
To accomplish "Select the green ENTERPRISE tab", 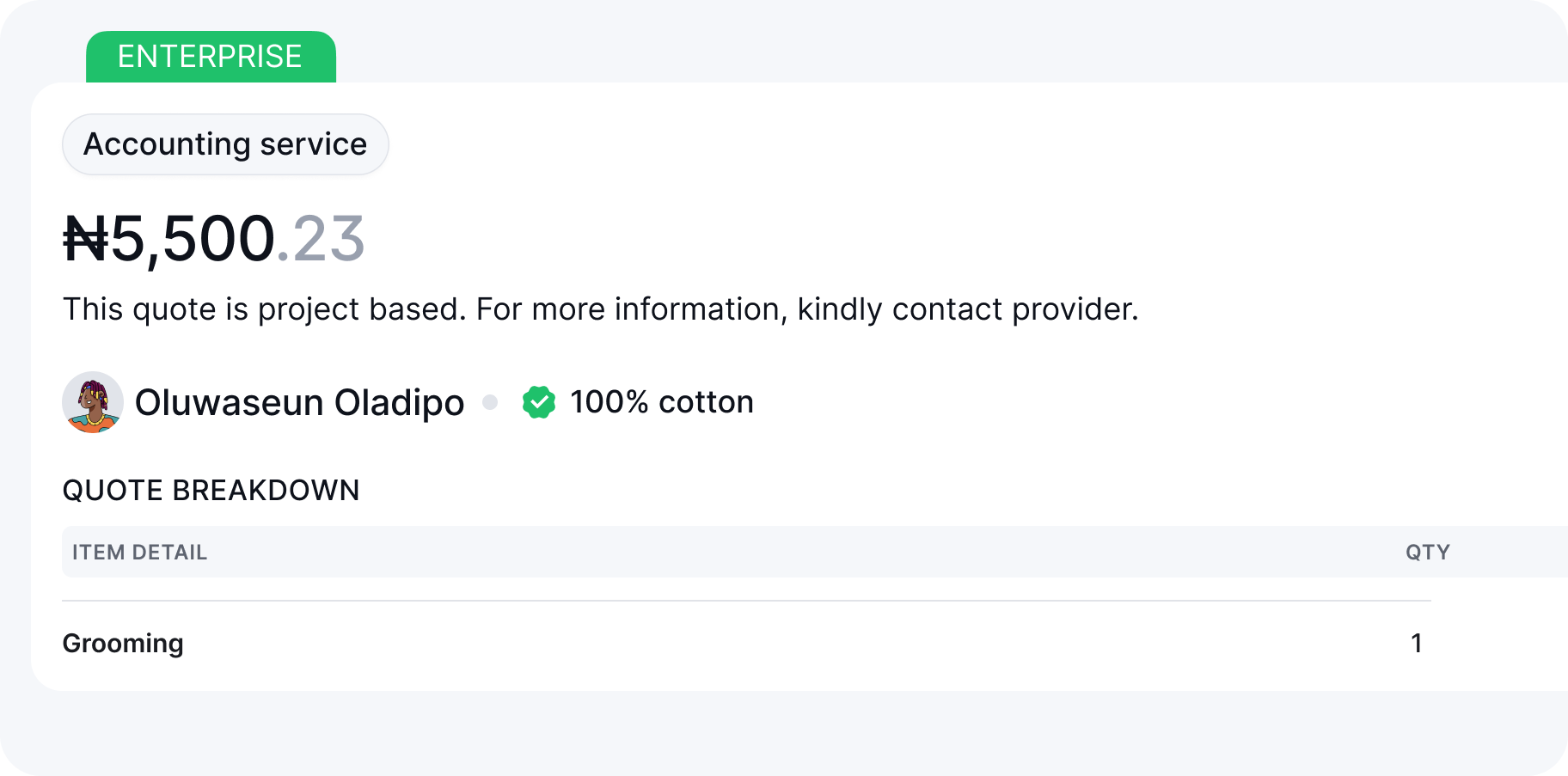I will (211, 57).
